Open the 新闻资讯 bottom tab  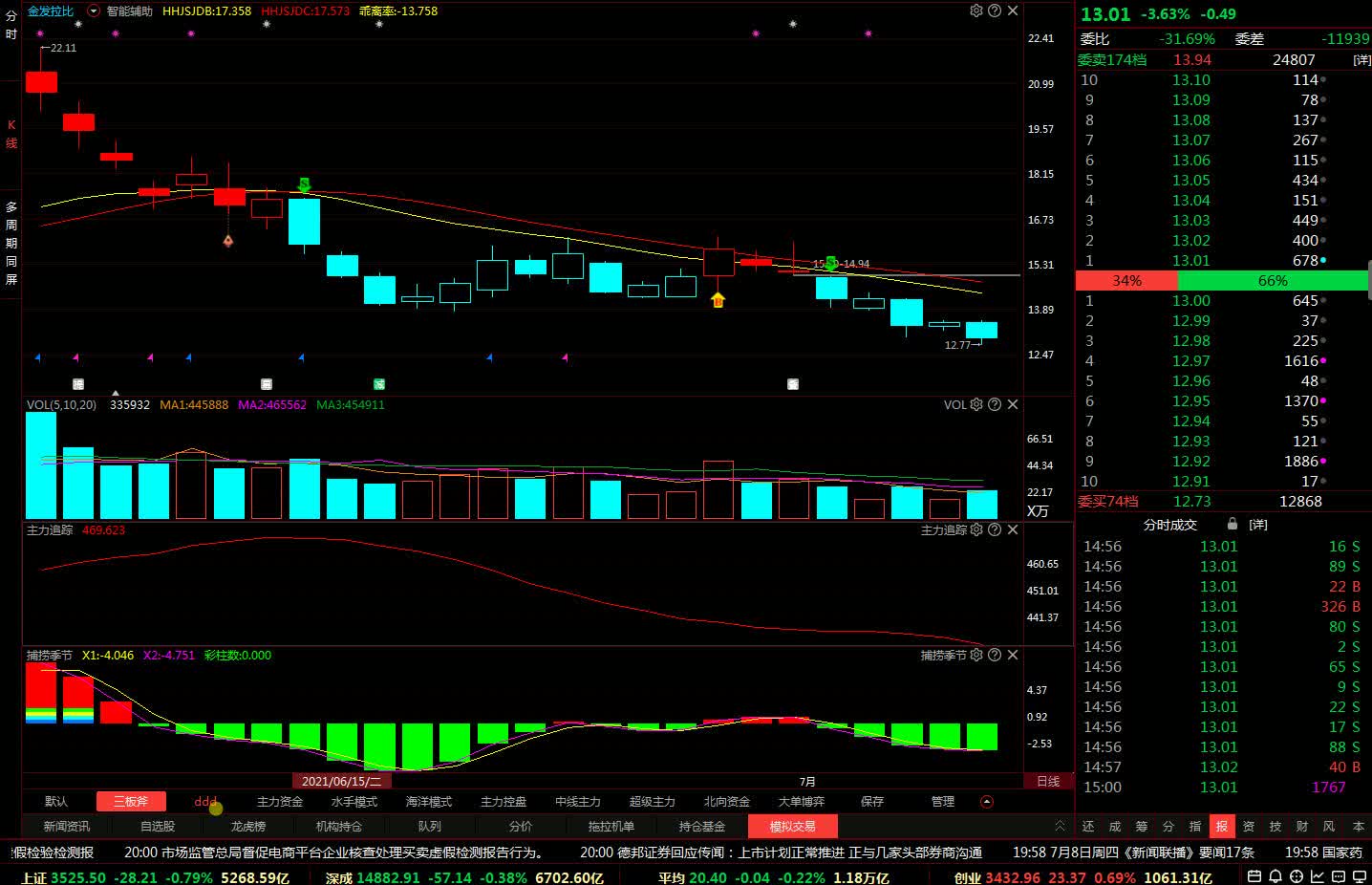[x=67, y=826]
